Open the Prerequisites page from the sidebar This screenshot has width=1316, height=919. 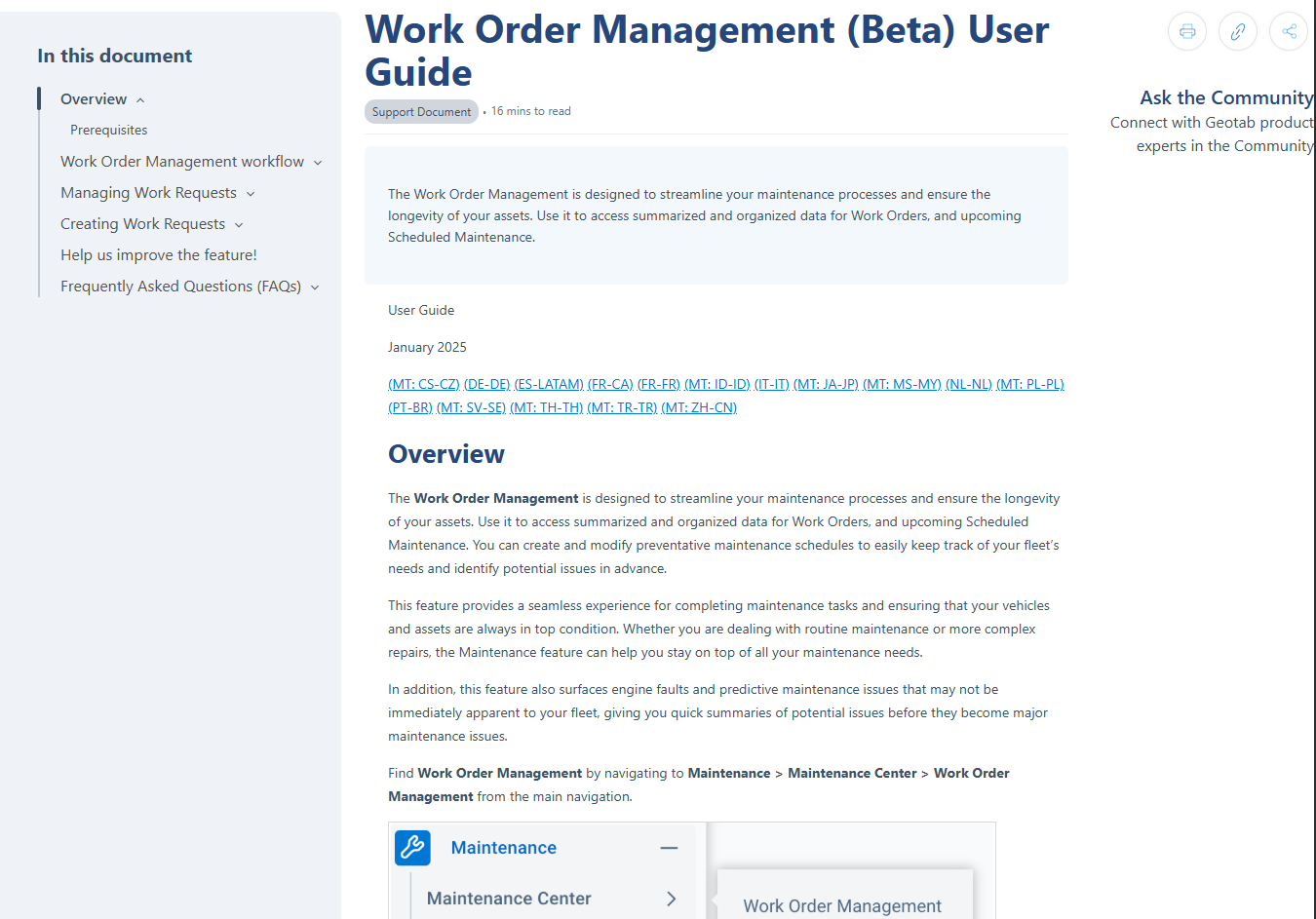(x=108, y=129)
